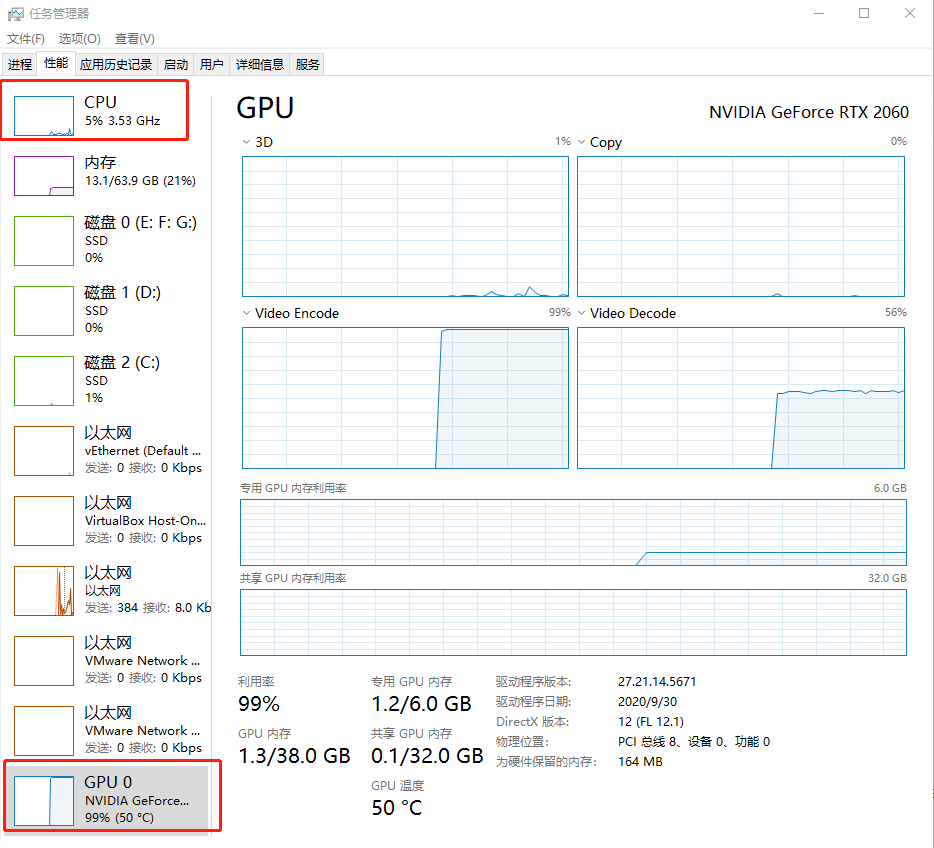Click the 50 °C GPU temperature value
Viewport: 934px width, 848px height.
click(x=396, y=808)
